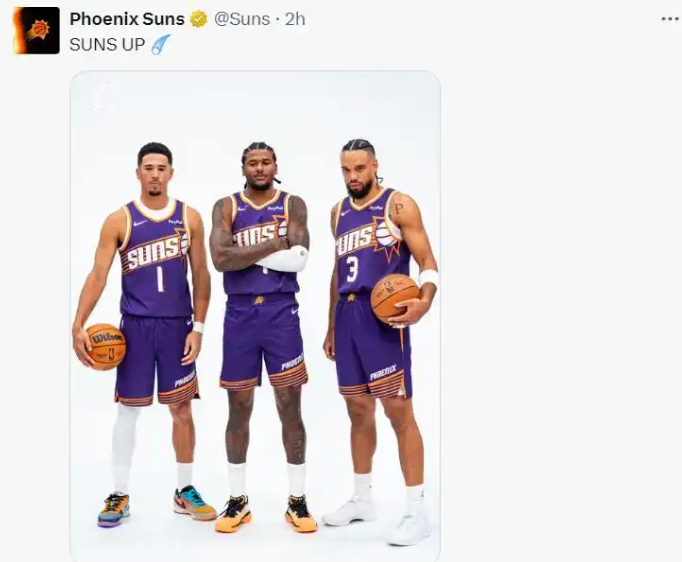Click the gold verified badge
Screen dimensions: 682x562
[x=198, y=20]
